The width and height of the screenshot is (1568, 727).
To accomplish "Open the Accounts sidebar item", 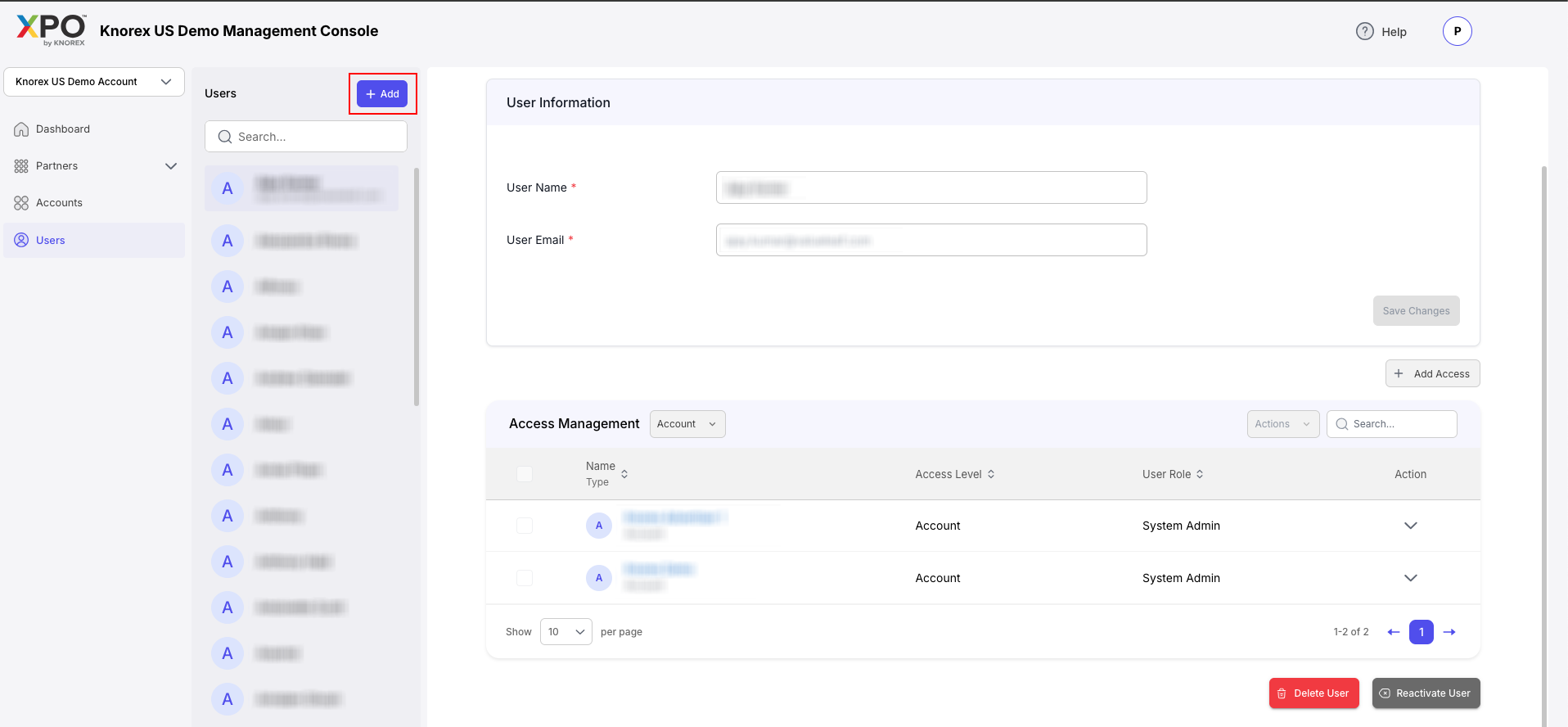I will (x=94, y=203).
